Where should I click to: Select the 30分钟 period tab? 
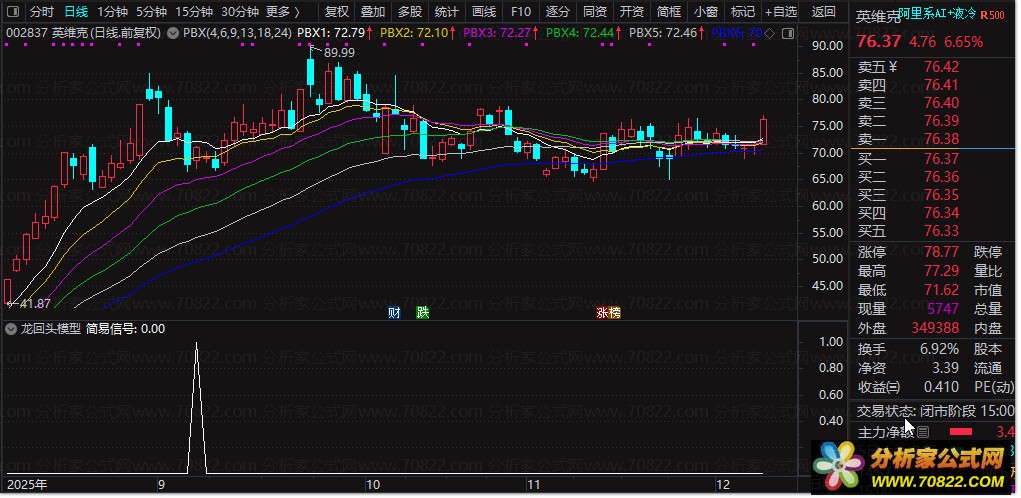pos(240,12)
